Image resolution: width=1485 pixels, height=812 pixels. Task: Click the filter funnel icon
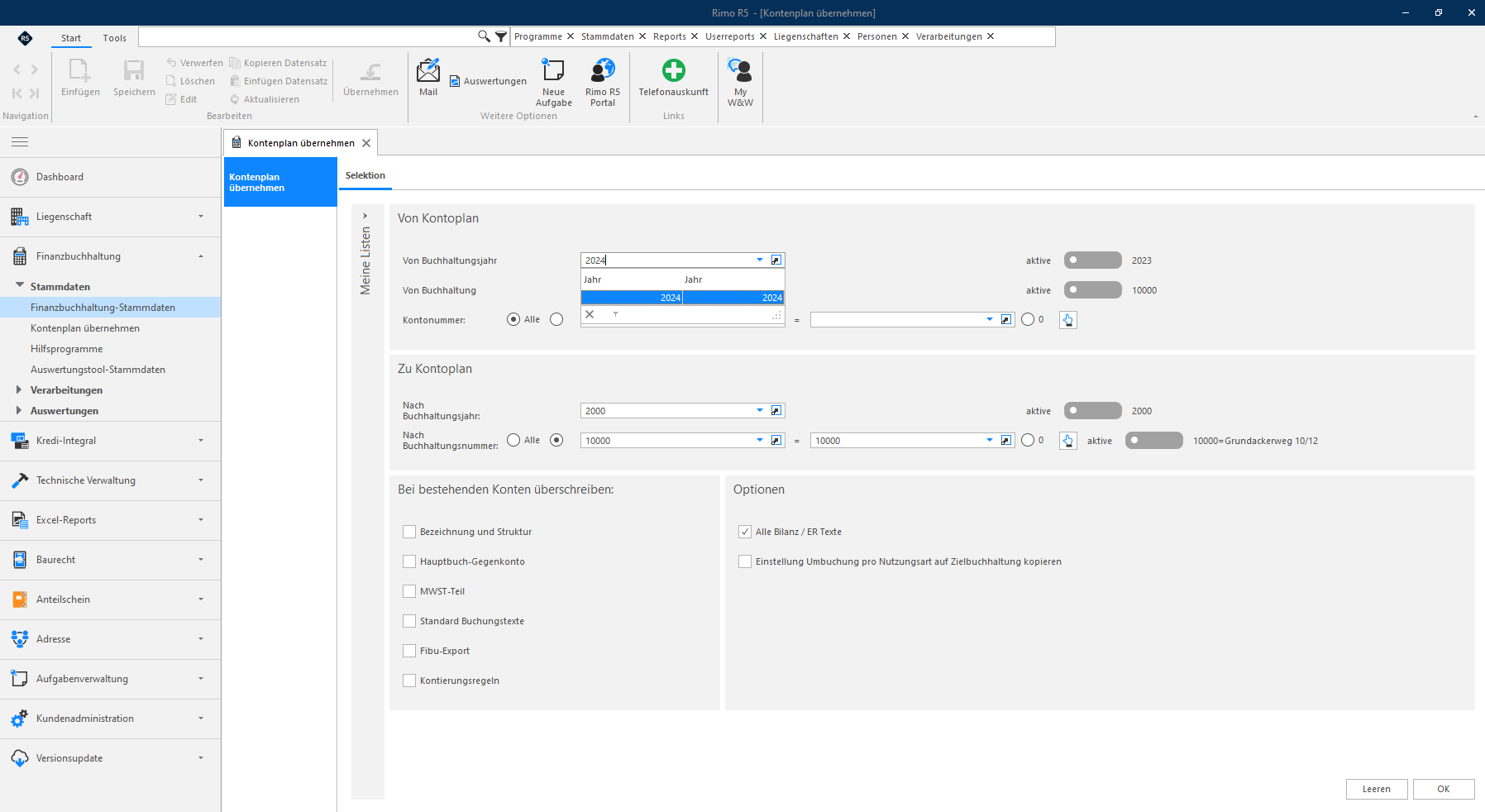click(x=501, y=36)
